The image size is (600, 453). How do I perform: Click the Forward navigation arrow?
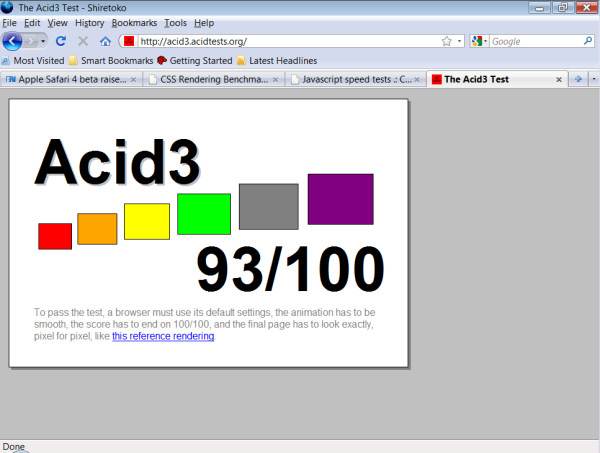coord(31,41)
